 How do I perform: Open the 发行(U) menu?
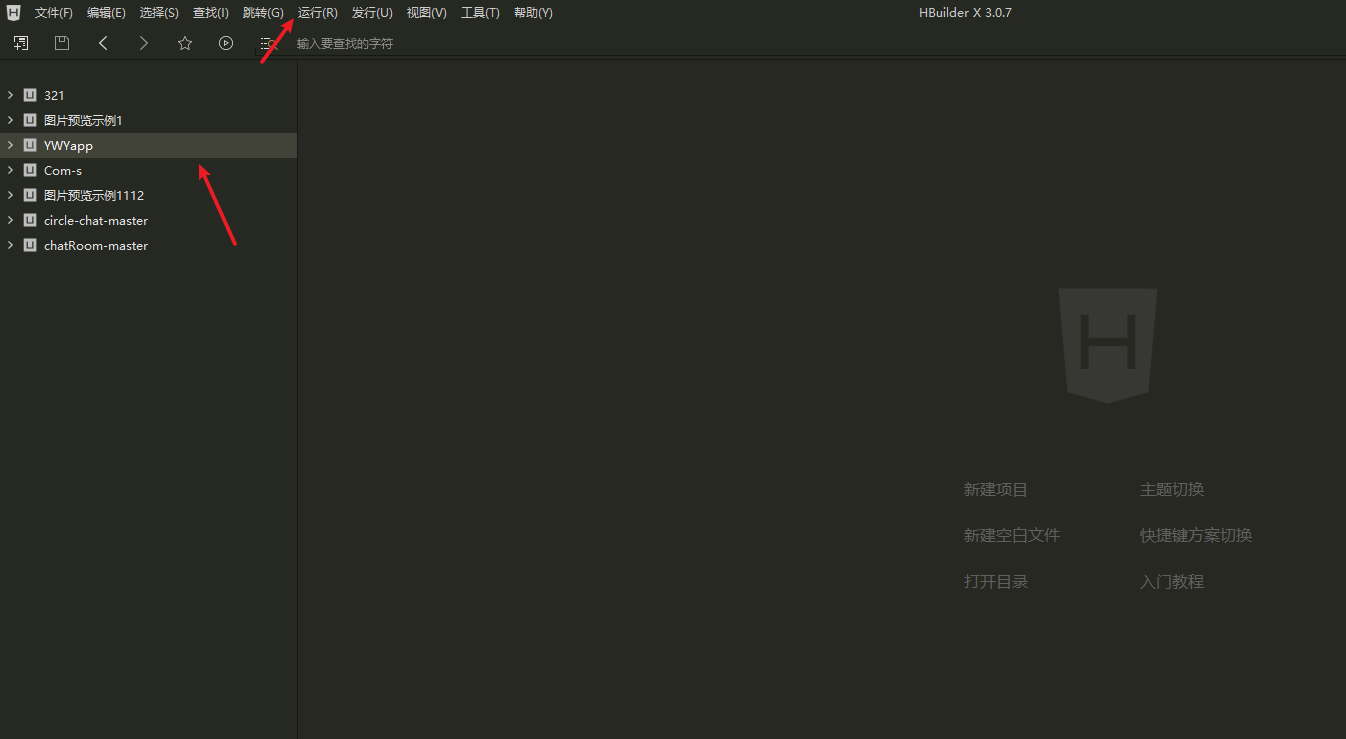tap(372, 13)
